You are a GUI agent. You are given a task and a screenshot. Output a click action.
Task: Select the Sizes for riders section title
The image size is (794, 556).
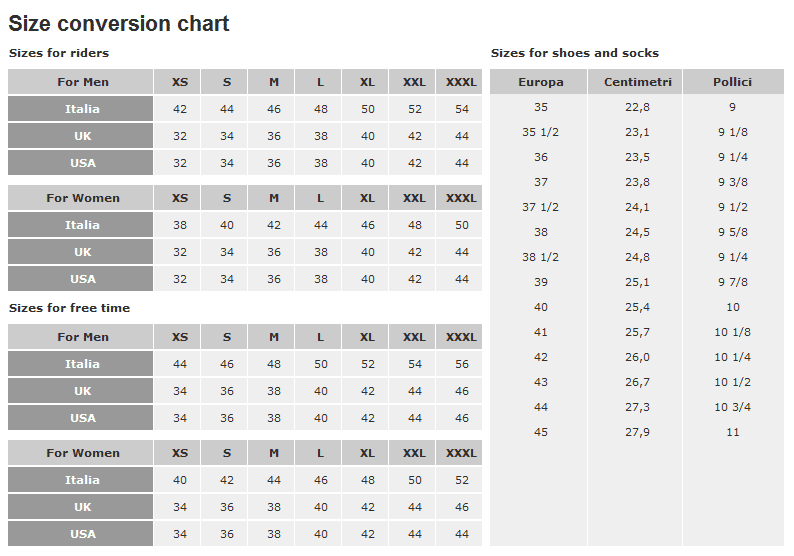[59, 53]
